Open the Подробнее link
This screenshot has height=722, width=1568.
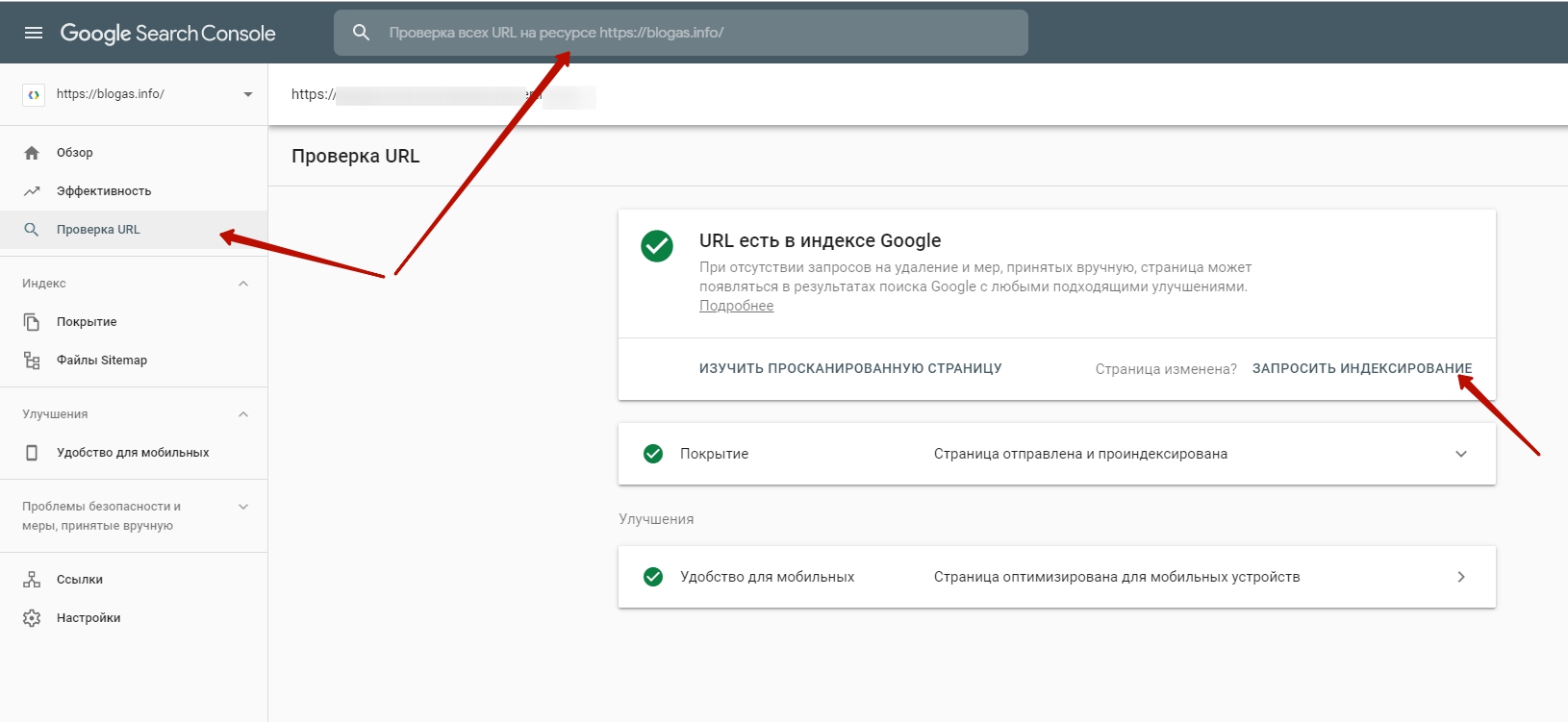[x=736, y=306]
